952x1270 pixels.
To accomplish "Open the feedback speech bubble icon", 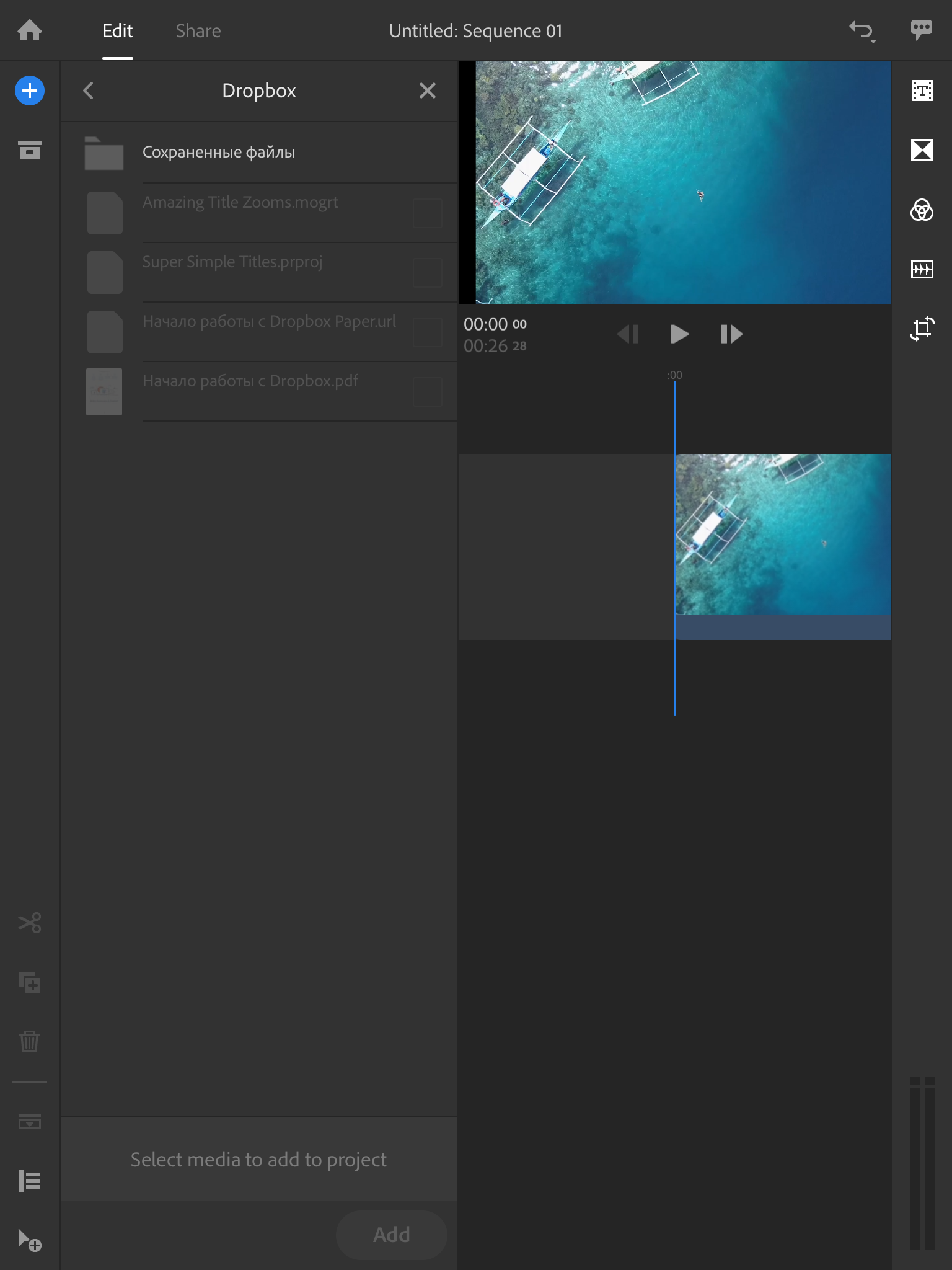I will tap(922, 30).
